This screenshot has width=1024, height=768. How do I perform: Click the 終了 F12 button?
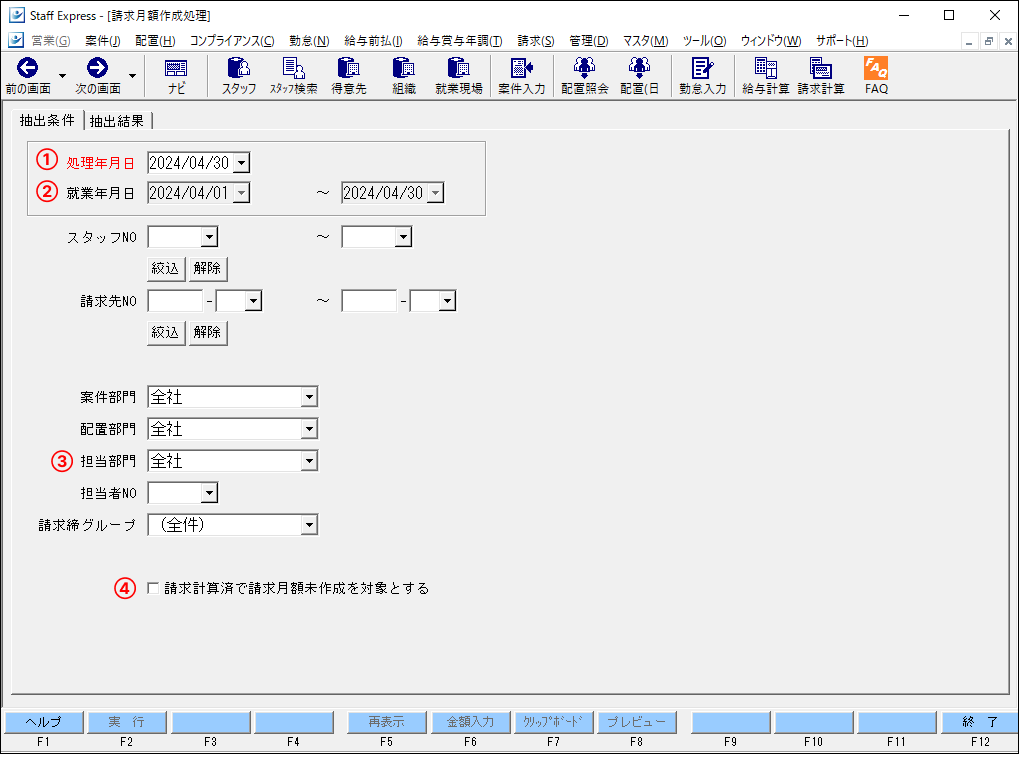click(980, 722)
